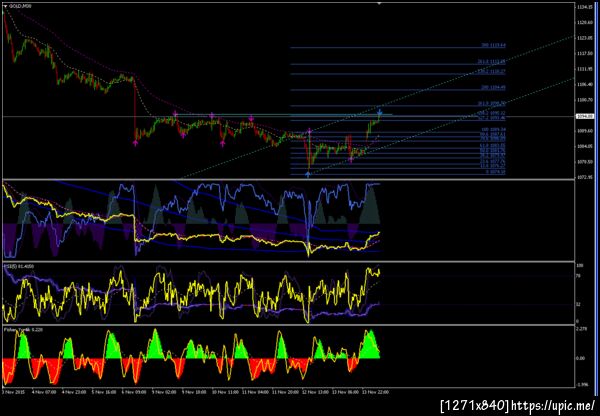Click price axis label 1128.60
This screenshot has height=416, width=600.
point(585,23)
